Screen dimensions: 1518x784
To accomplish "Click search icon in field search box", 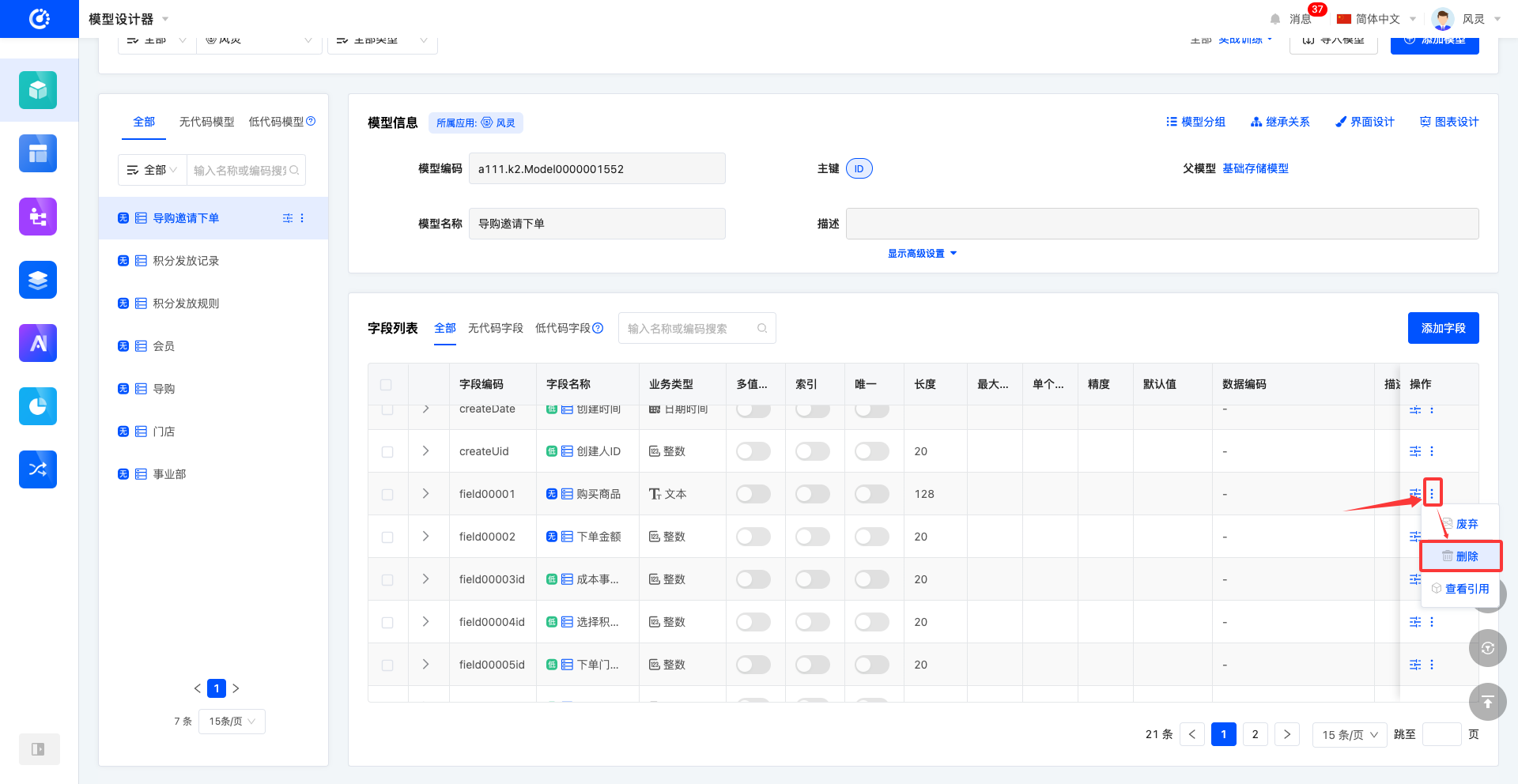I will 762,328.
